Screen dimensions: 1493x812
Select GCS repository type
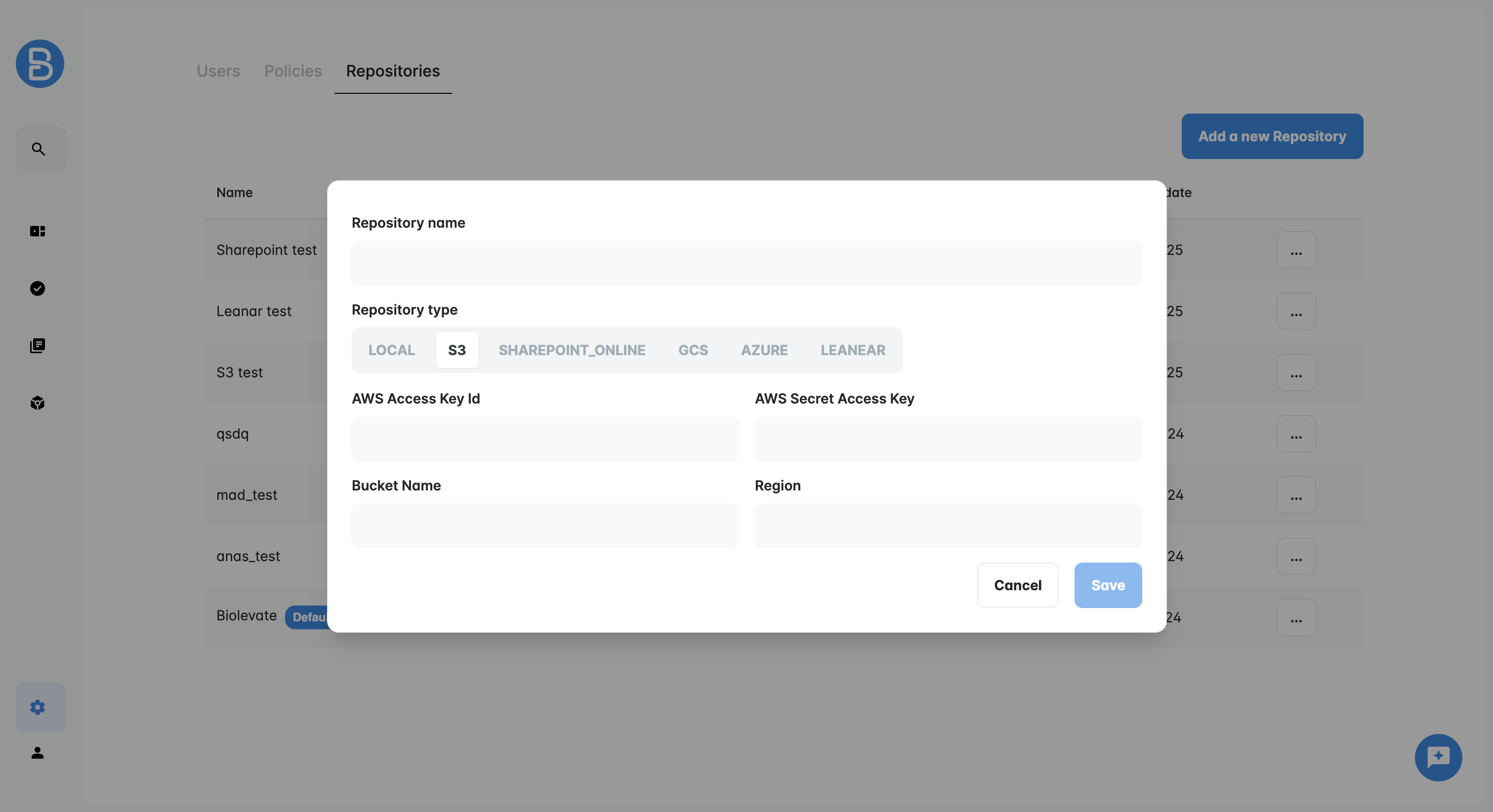tap(693, 350)
